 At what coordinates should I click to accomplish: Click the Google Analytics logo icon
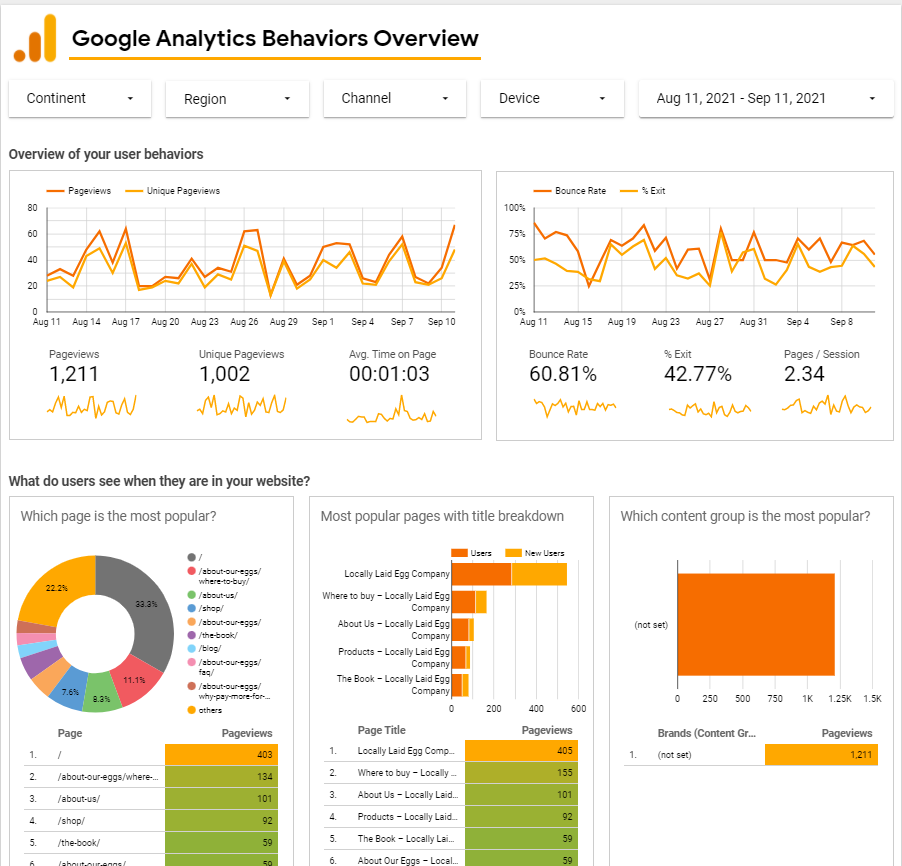pos(35,38)
